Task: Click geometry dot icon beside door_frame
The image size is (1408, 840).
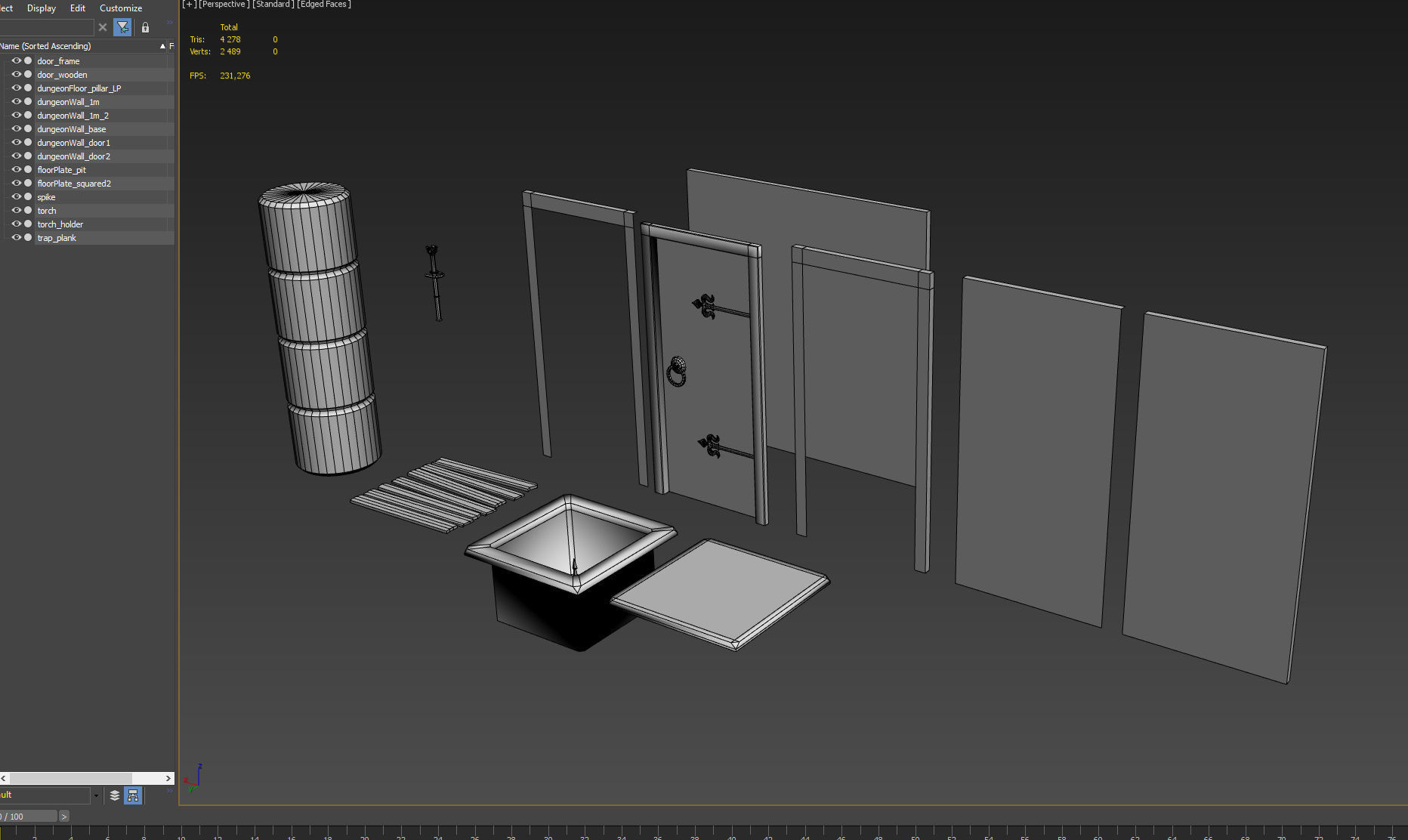Action: [28, 60]
